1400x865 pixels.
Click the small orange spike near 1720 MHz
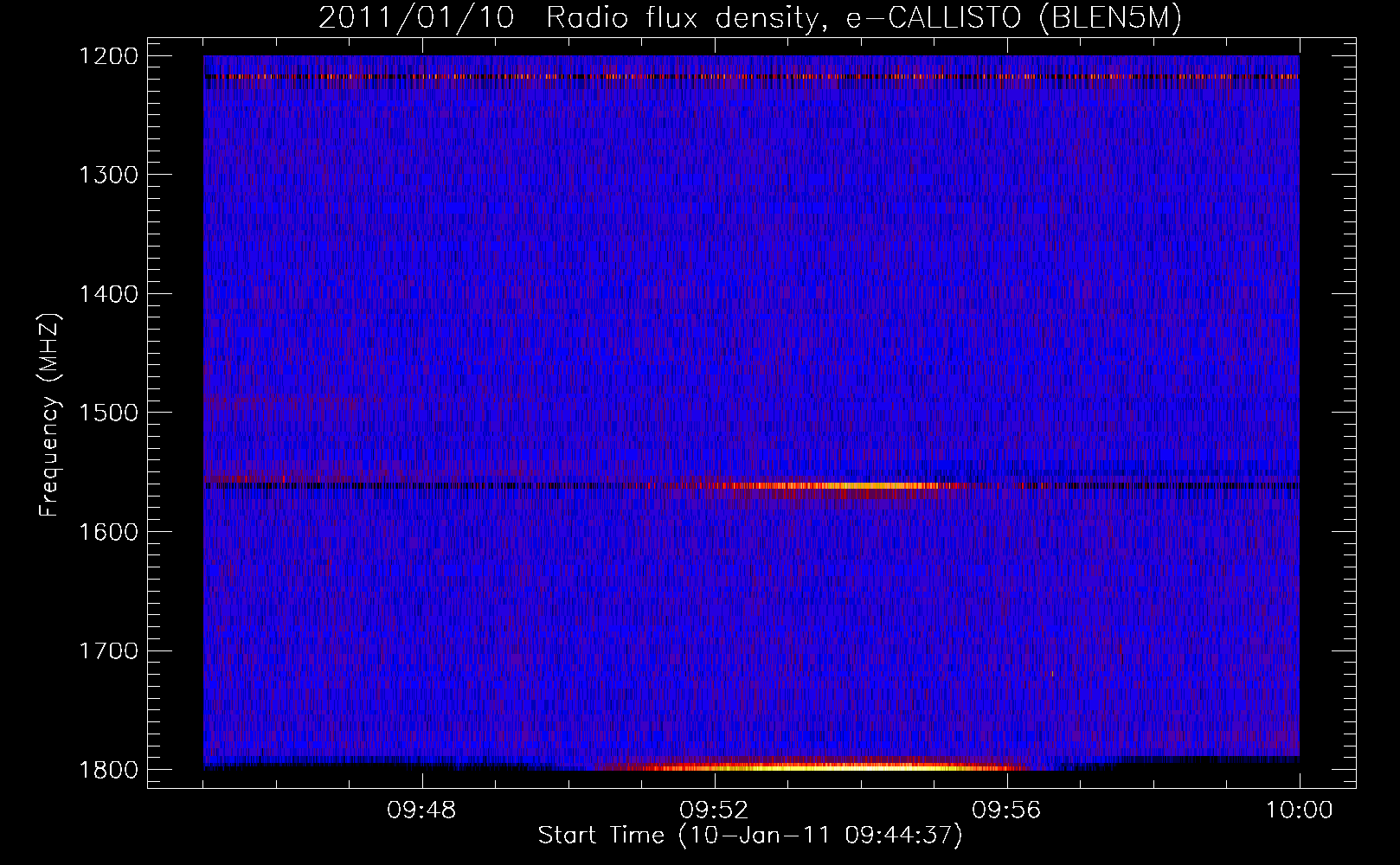point(1052,673)
